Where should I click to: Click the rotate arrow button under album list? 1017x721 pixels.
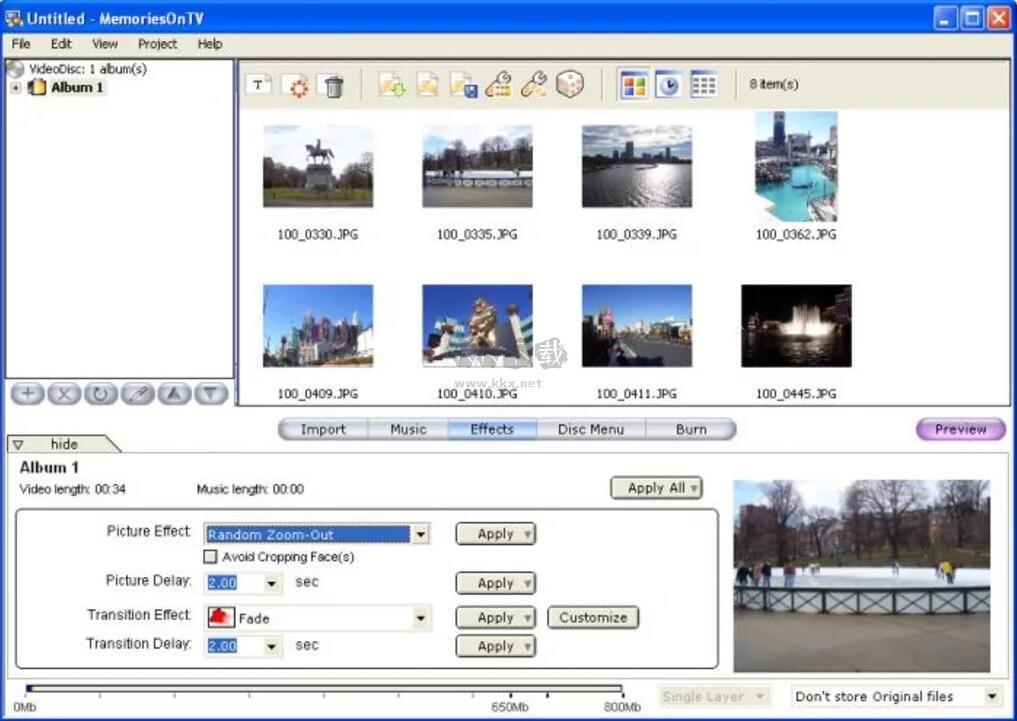(100, 394)
